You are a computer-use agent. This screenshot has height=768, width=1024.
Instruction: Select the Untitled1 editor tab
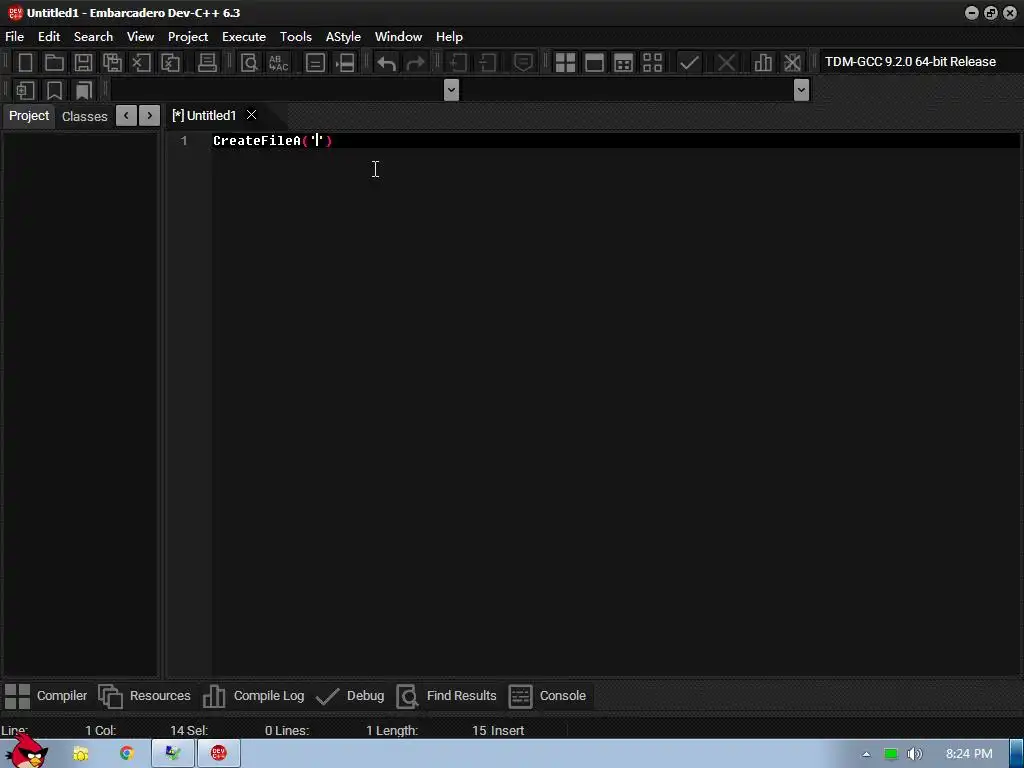click(204, 116)
